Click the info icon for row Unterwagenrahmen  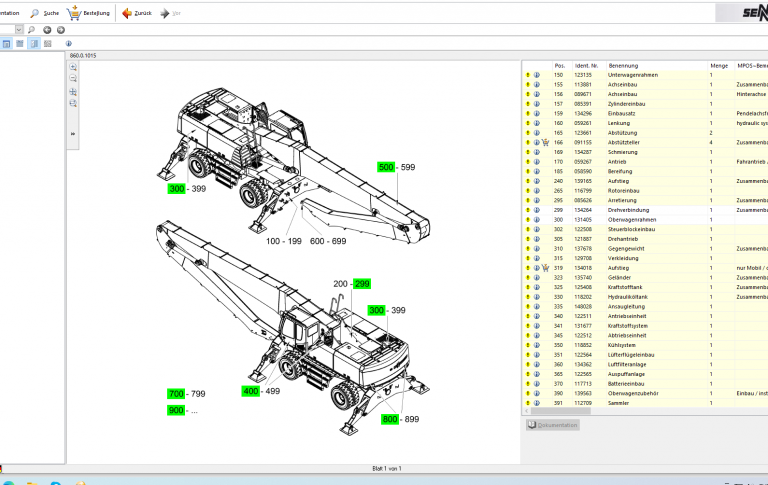[536, 75]
